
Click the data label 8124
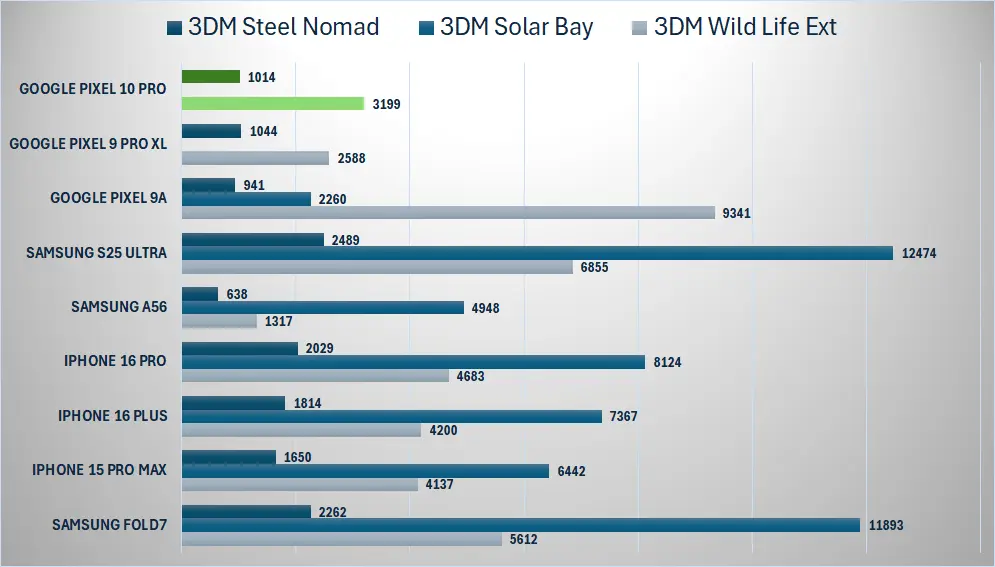(x=668, y=362)
